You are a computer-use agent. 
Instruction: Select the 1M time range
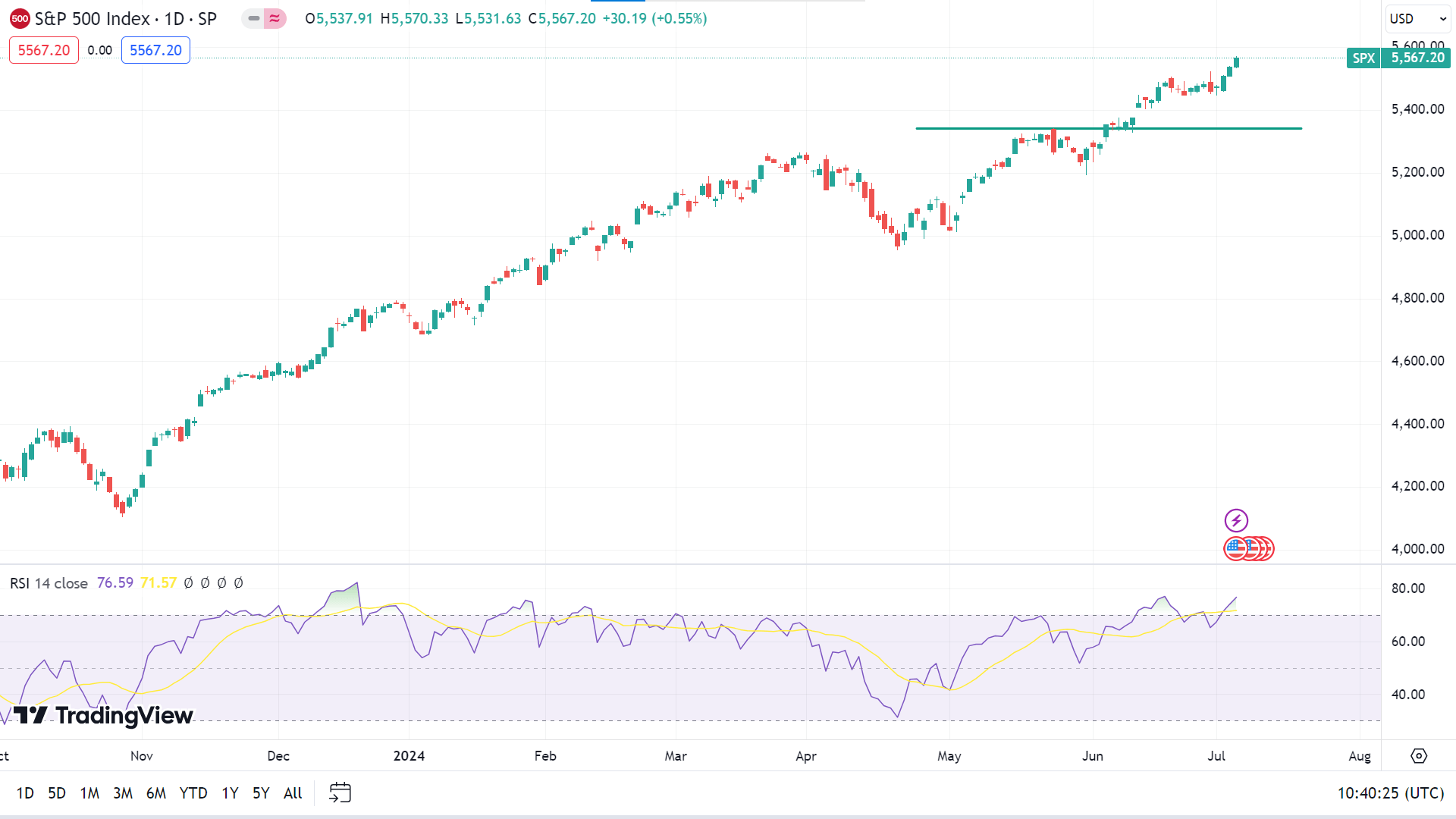89,793
